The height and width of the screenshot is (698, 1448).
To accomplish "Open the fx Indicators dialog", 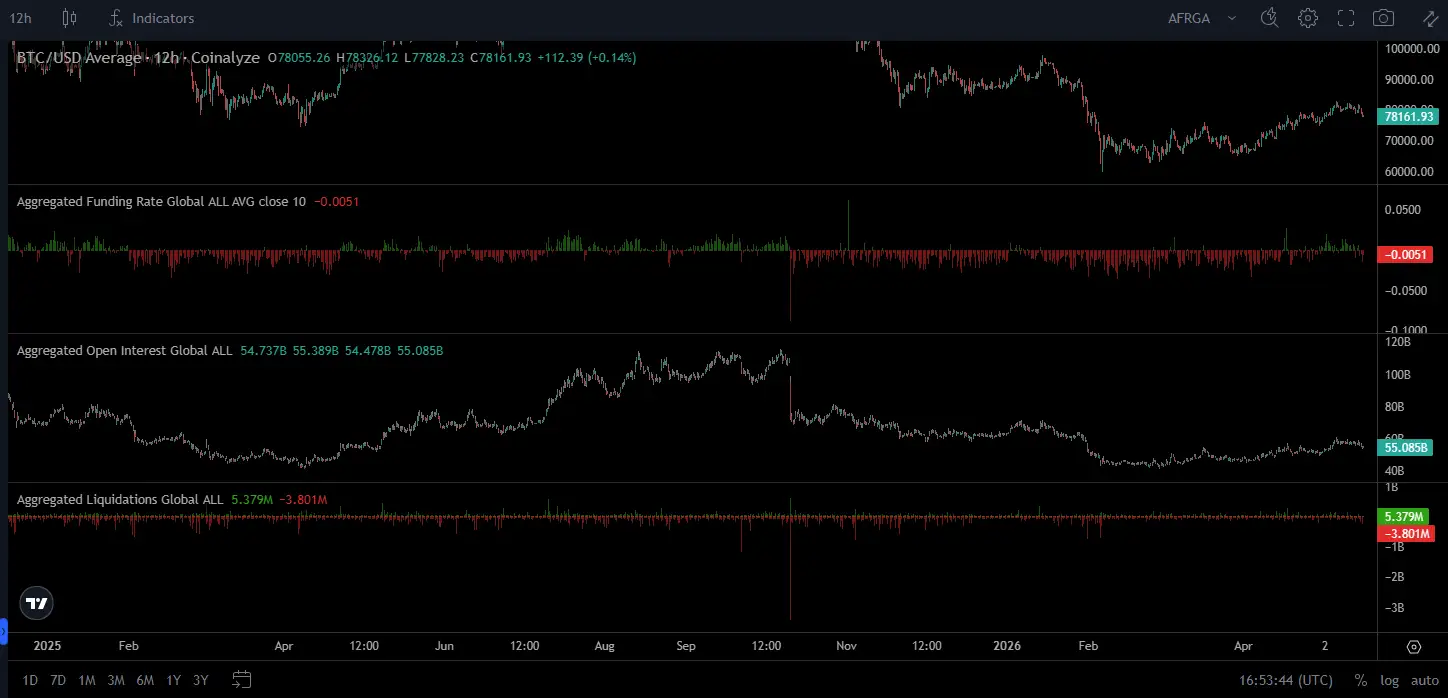I will tap(152, 18).
